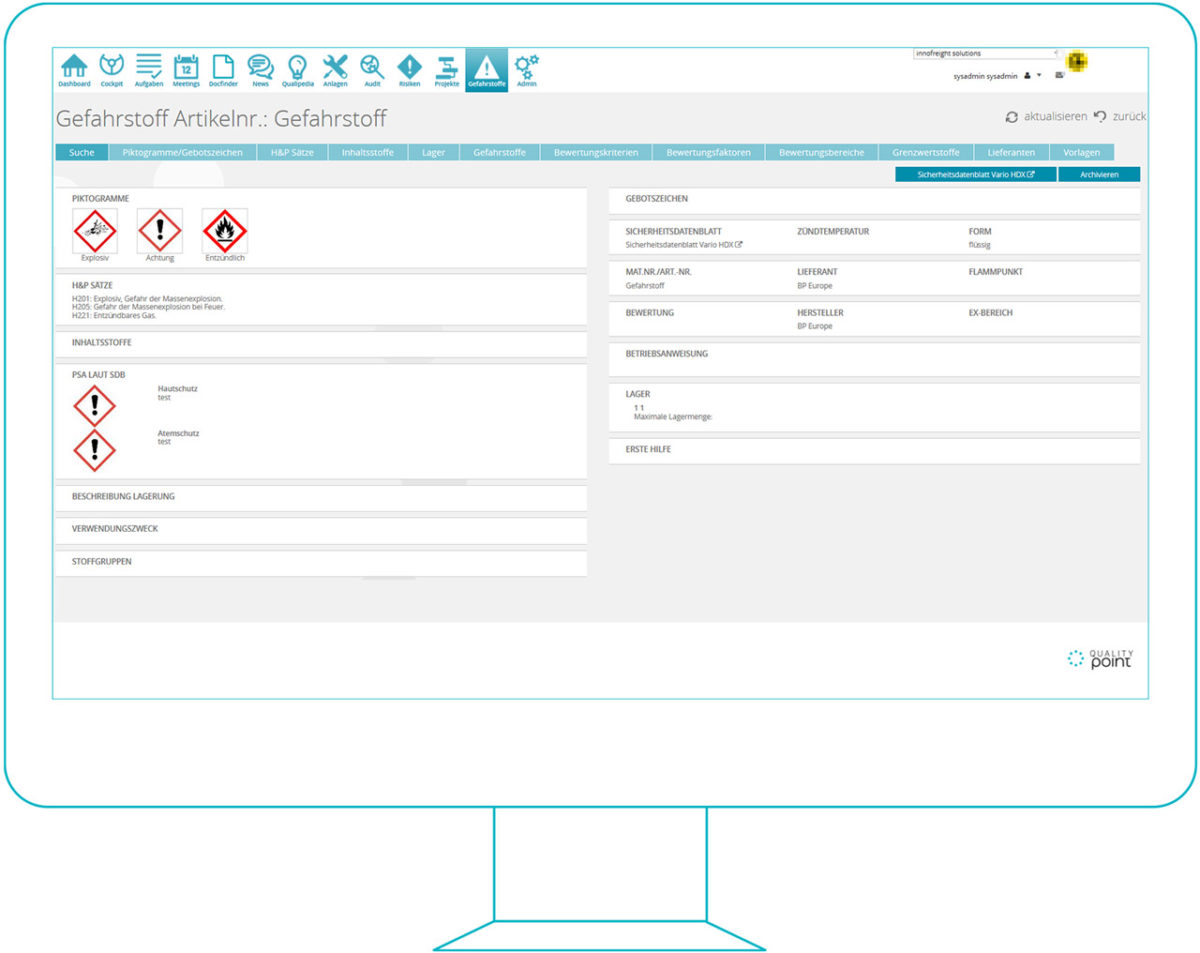This screenshot has height=953, width=1200.
Task: Launch the Docfinder module
Action: [222, 68]
